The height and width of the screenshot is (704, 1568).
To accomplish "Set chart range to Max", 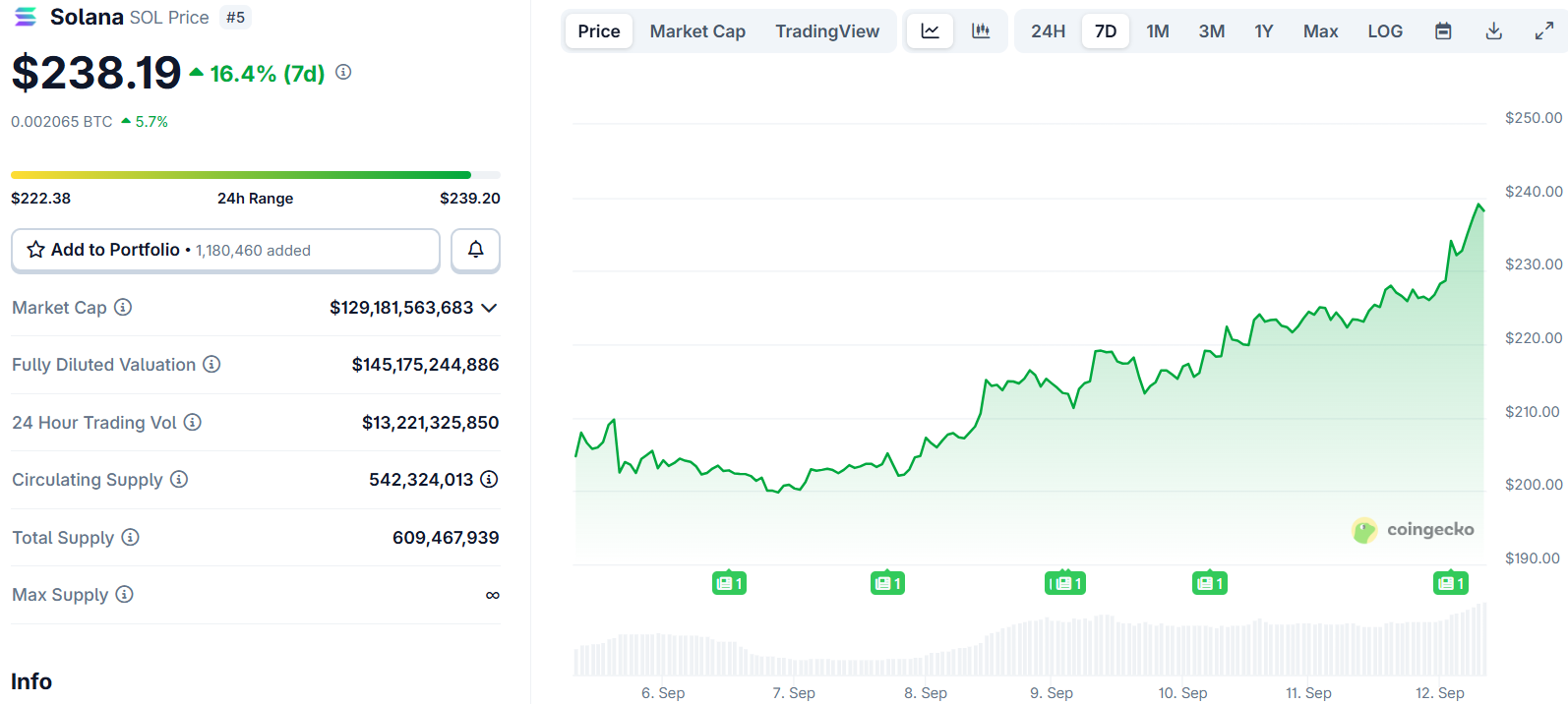I will (x=1321, y=31).
